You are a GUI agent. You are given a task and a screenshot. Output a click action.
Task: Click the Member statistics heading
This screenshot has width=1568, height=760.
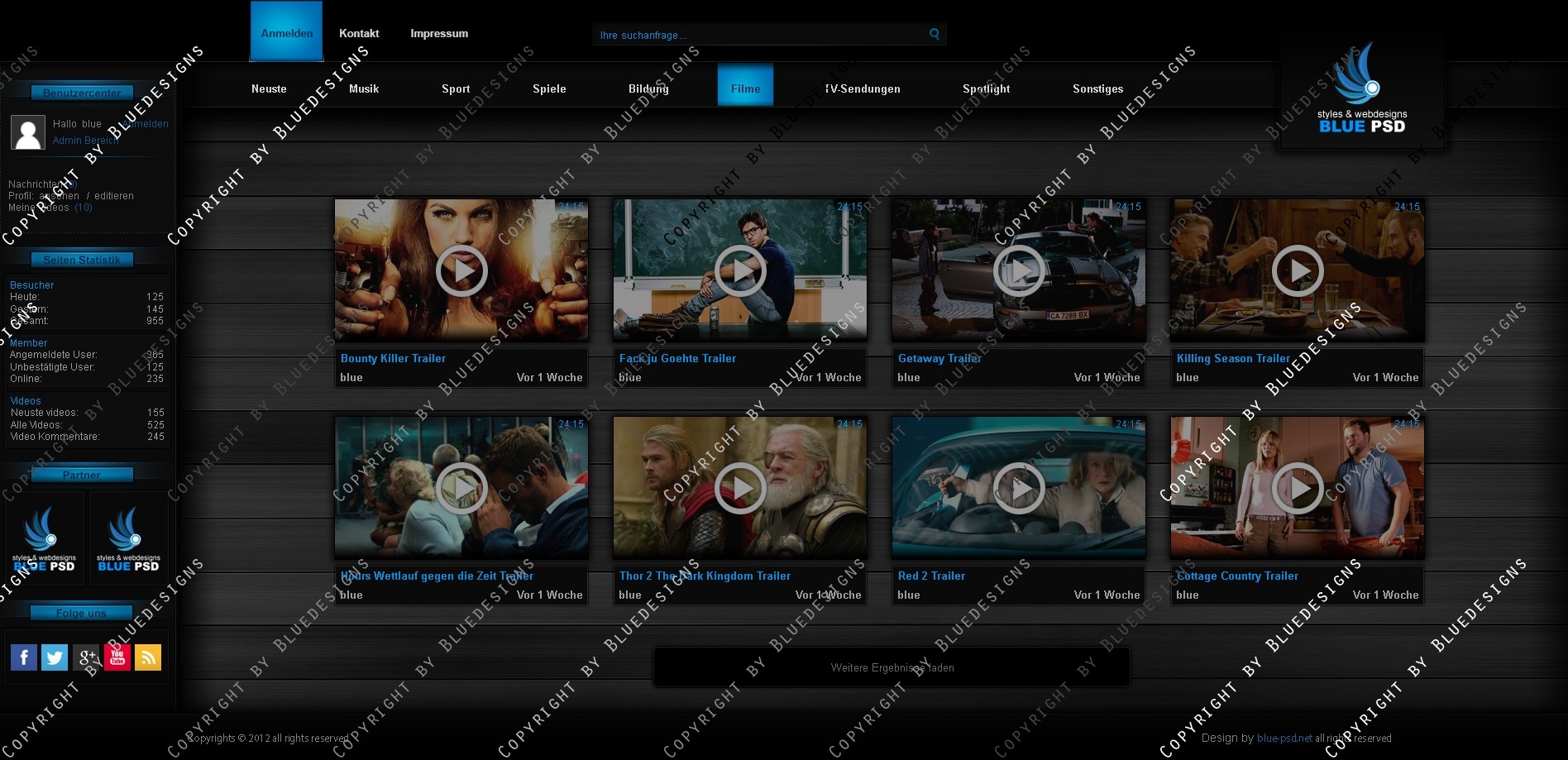28,343
